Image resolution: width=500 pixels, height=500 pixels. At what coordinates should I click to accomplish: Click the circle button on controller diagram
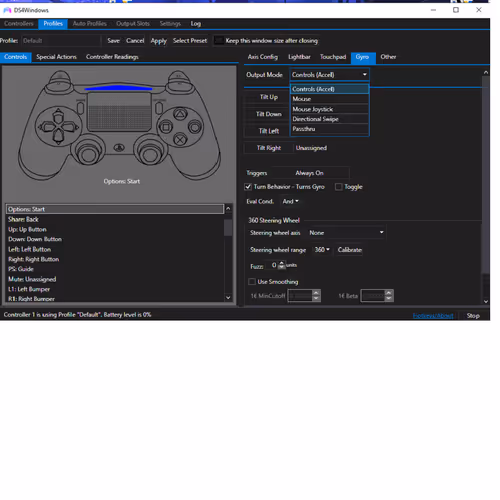[195, 127]
